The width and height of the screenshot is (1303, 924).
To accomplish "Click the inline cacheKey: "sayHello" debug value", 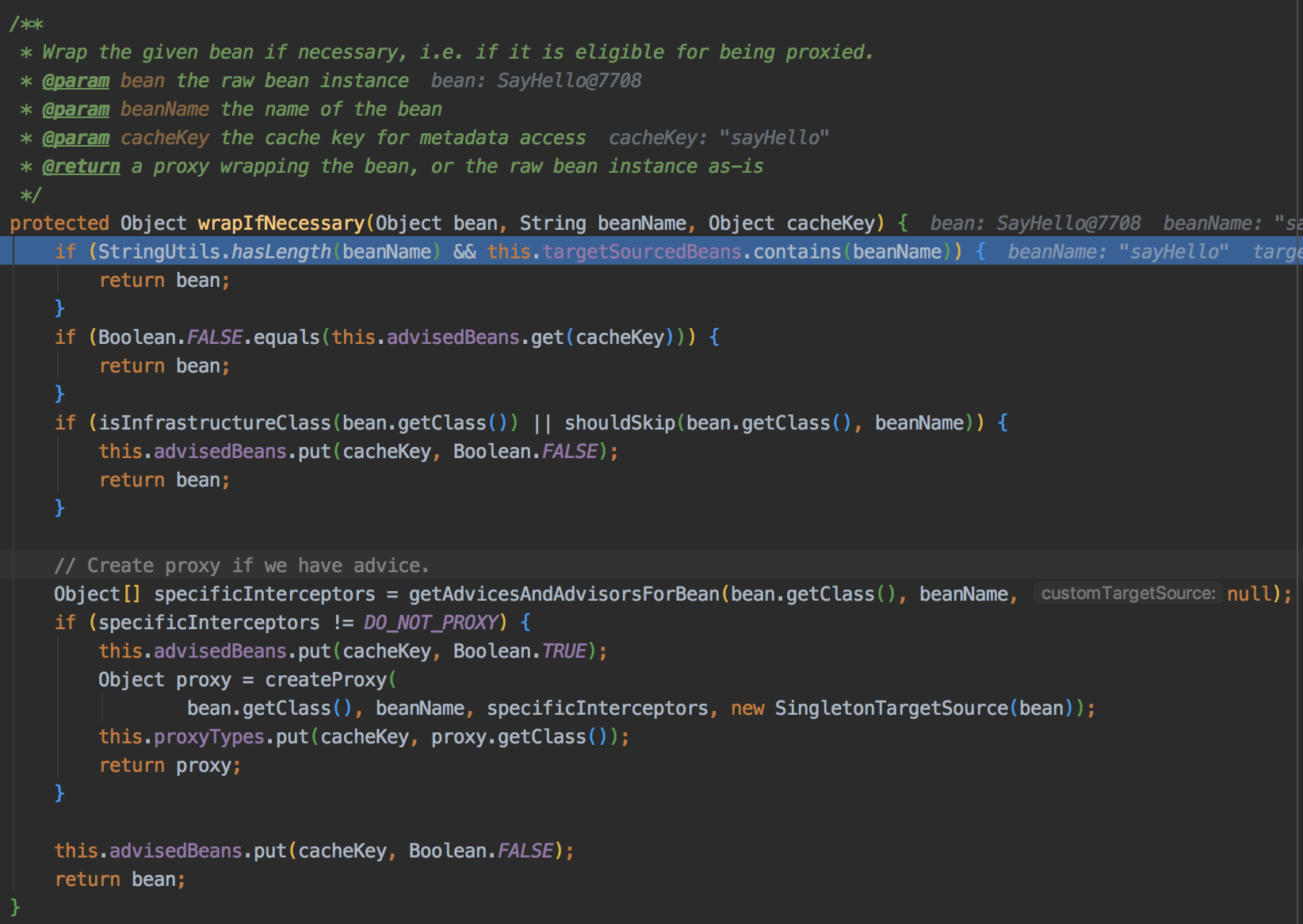I will [719, 138].
